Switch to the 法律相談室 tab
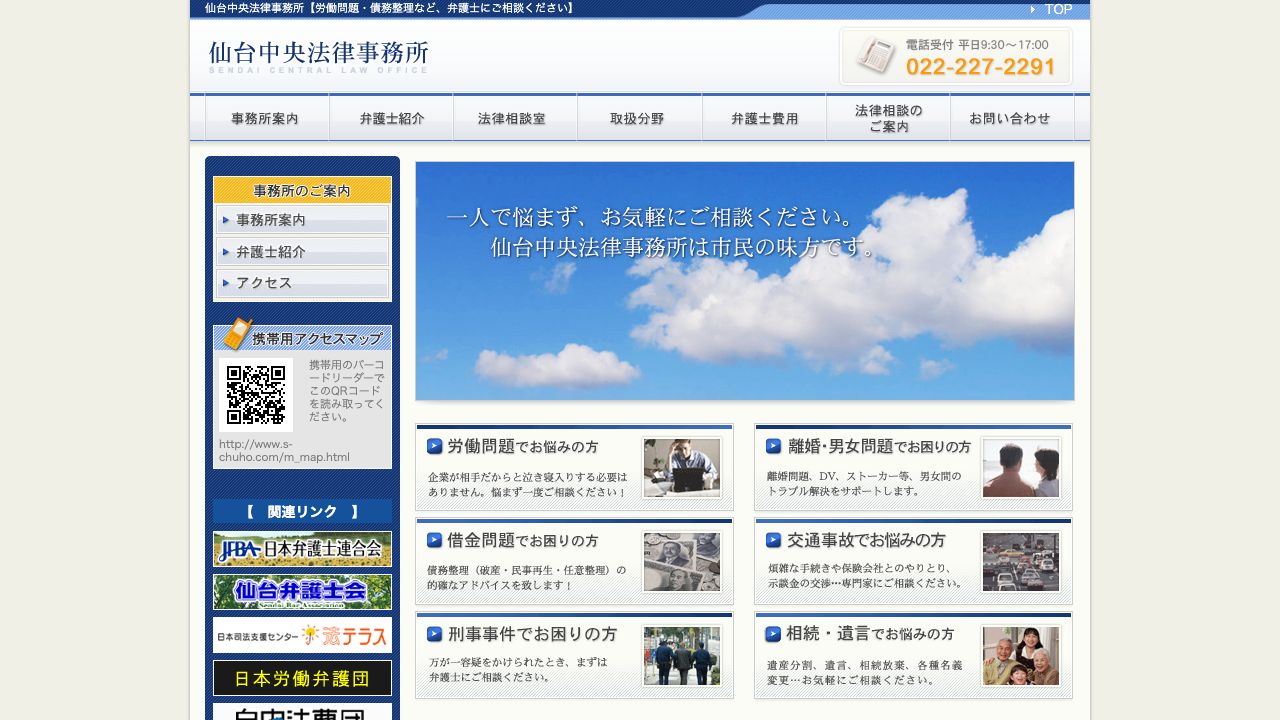 pos(515,117)
